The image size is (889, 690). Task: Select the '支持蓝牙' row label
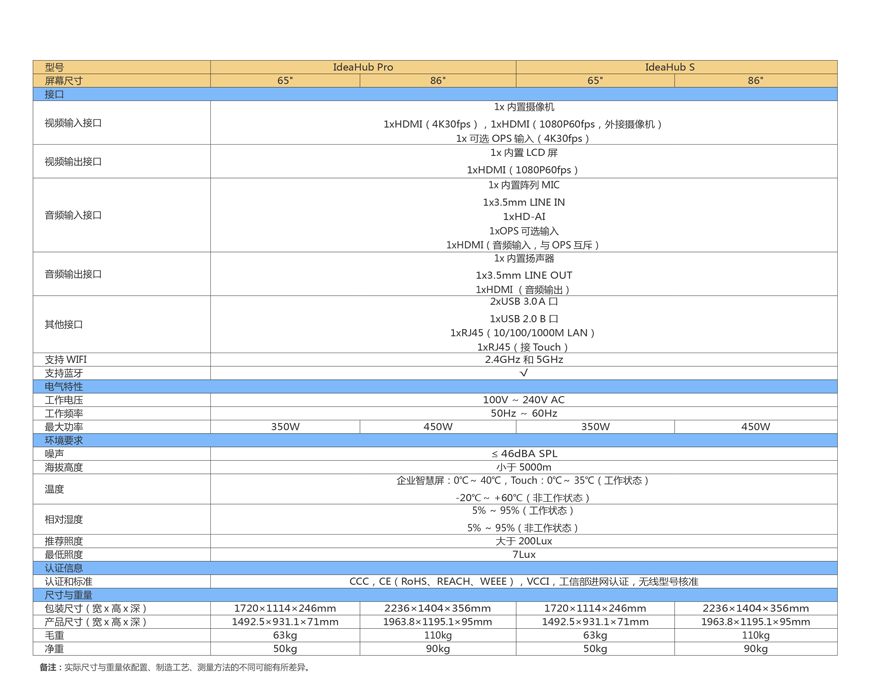click(x=64, y=373)
